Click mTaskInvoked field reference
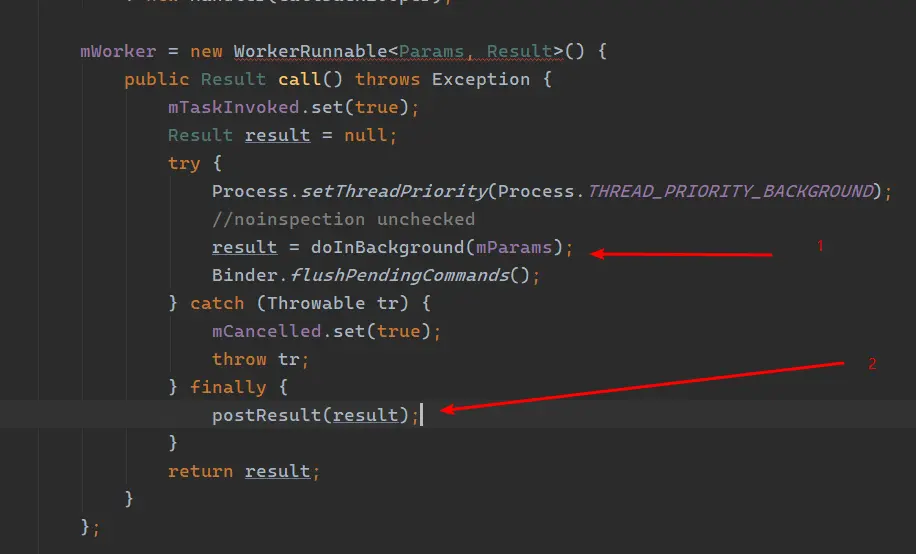Screen dimensions: 916x554 pyautogui.click(x=233, y=108)
